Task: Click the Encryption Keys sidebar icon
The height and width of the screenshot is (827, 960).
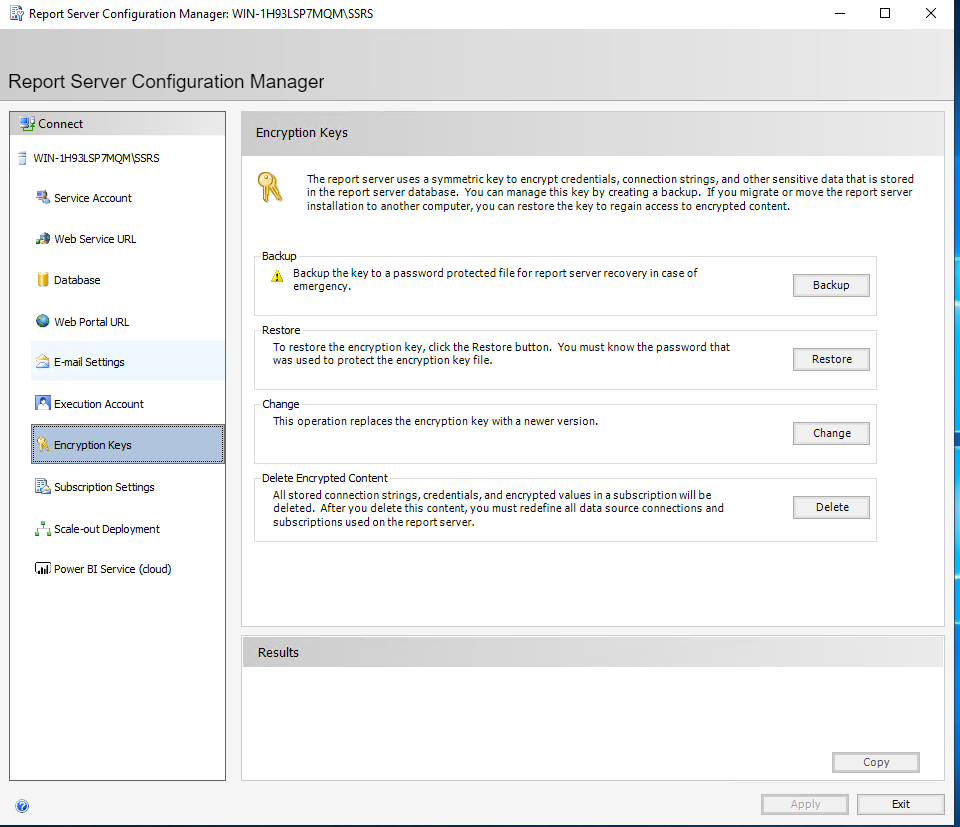Action: point(41,444)
